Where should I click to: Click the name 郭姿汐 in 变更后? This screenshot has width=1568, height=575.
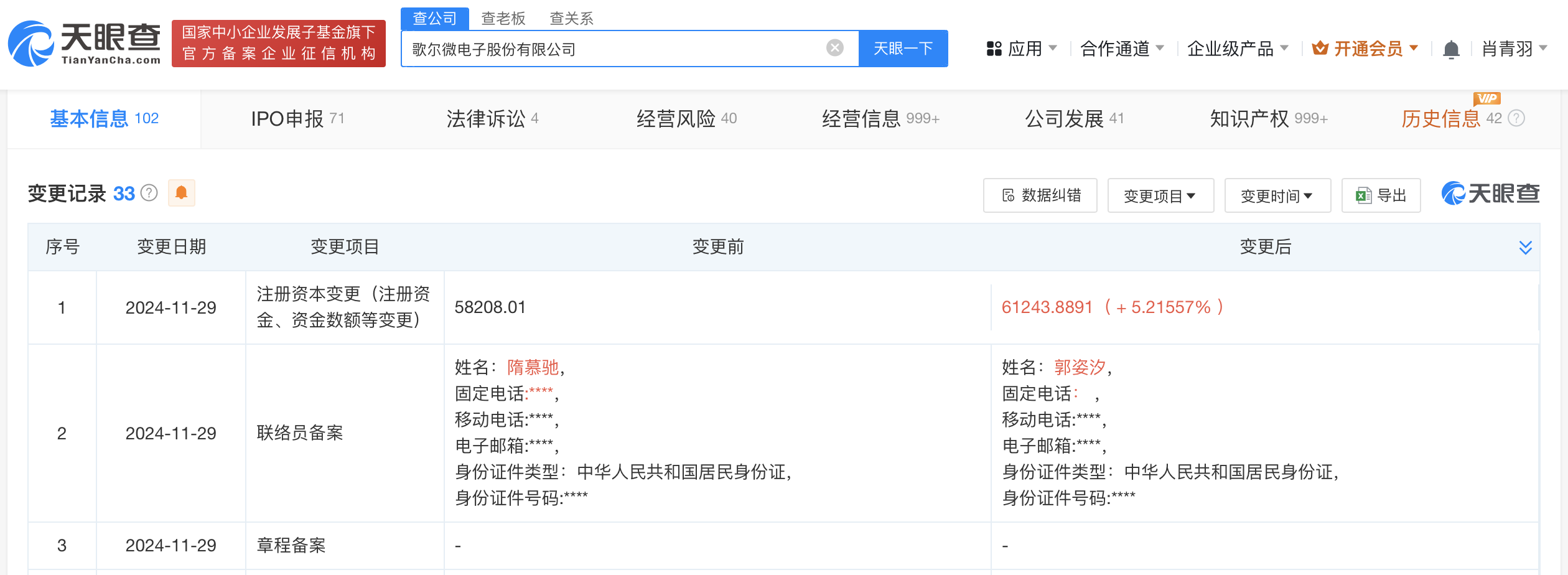coord(1080,367)
